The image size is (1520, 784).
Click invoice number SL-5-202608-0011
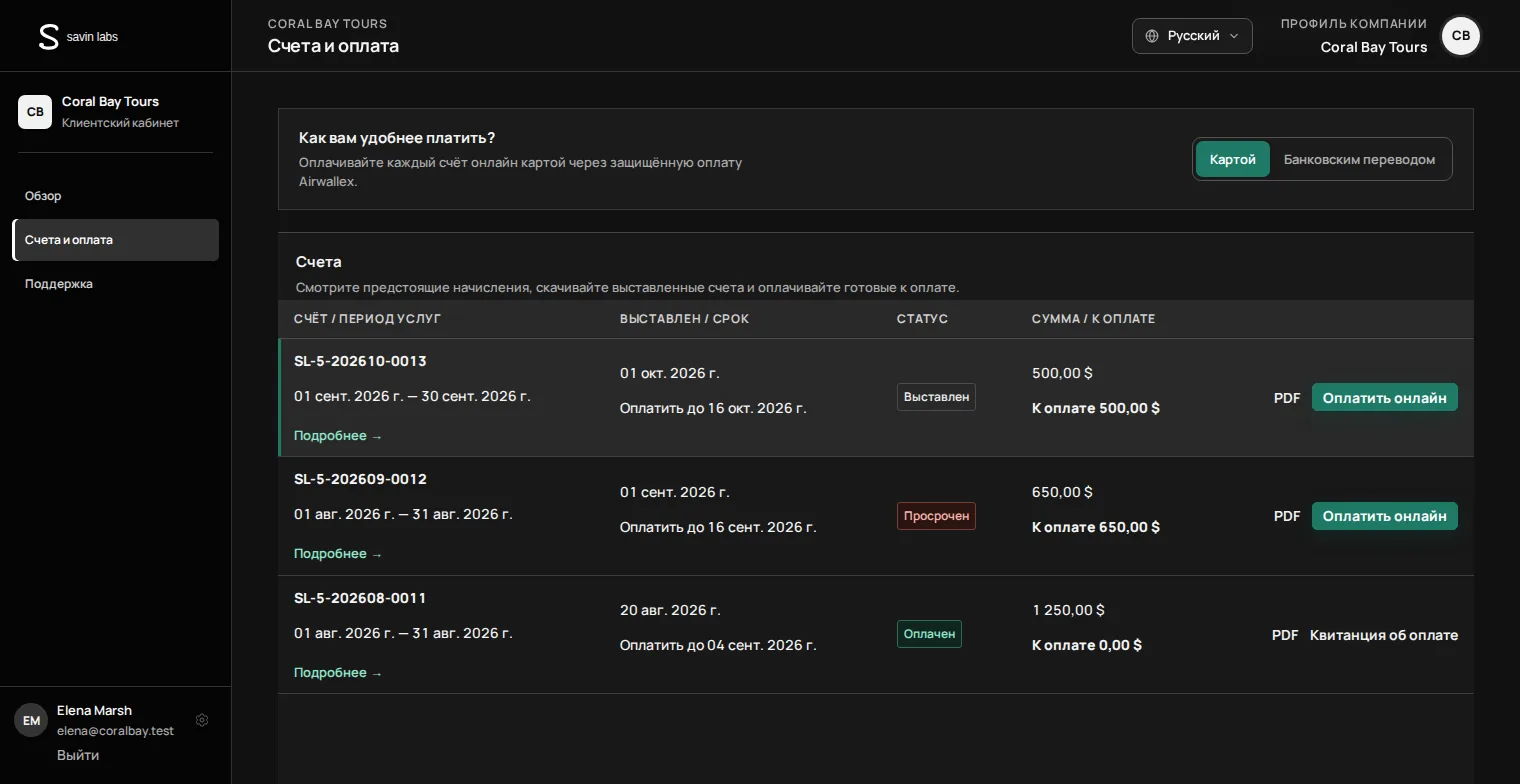click(360, 598)
